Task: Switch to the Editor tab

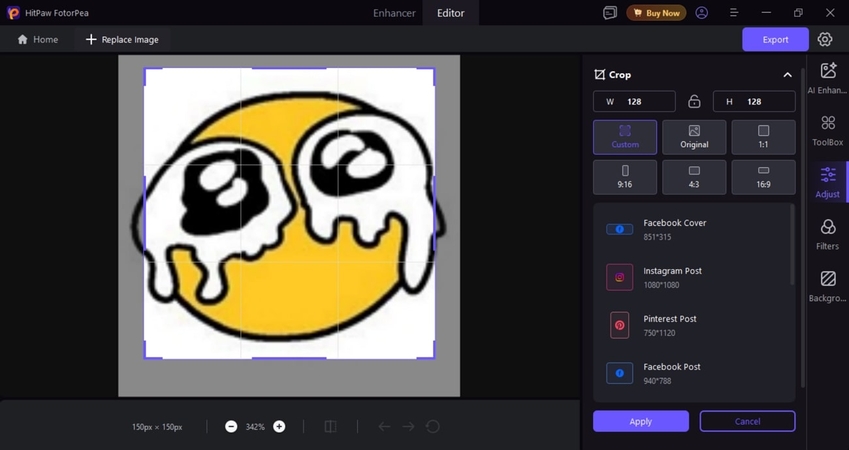Action: pos(450,13)
